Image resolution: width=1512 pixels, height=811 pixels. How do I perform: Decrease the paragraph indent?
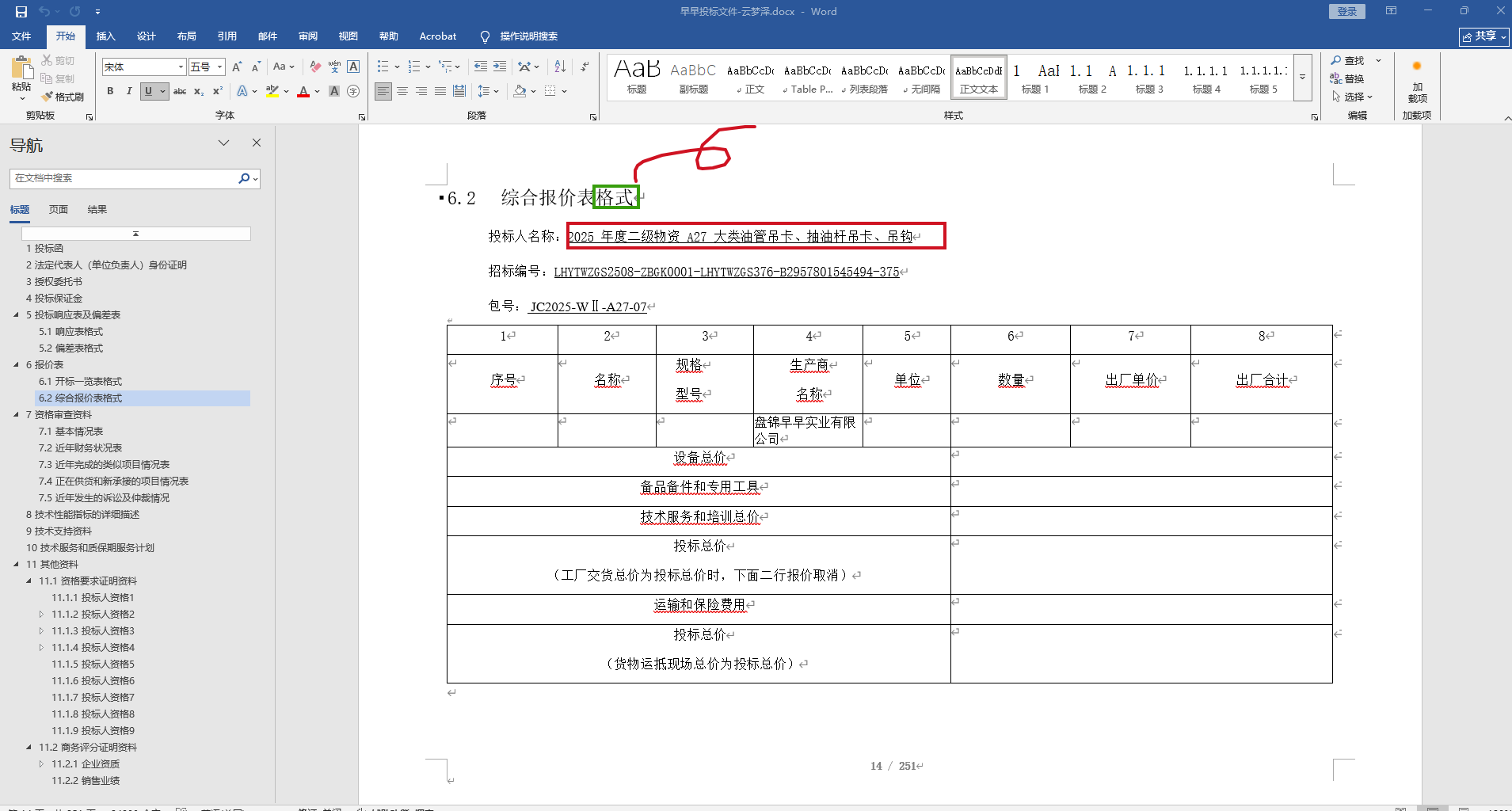tap(481, 67)
